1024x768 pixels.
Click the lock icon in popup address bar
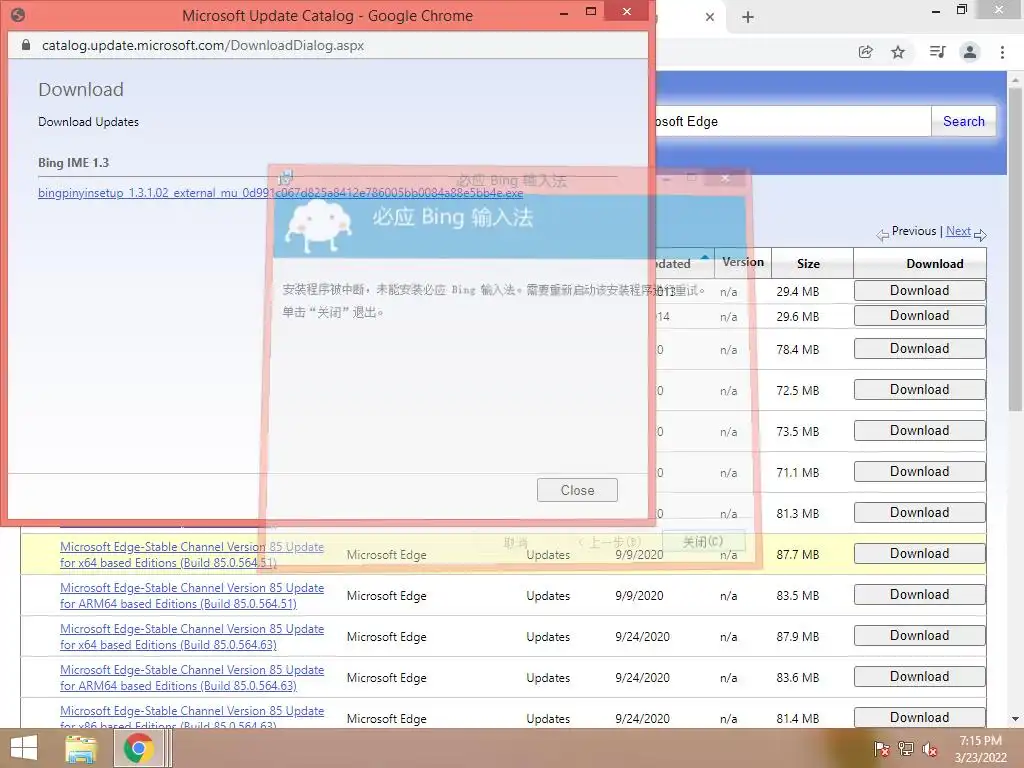point(26,45)
